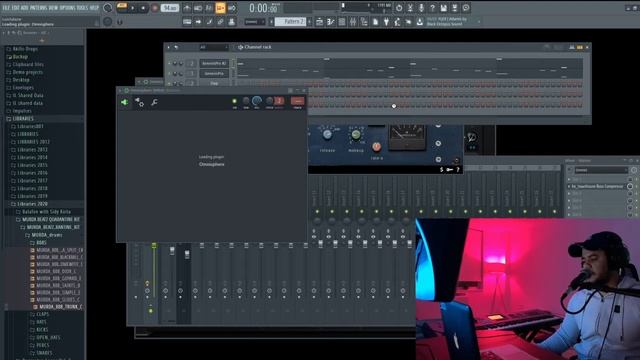The height and width of the screenshot is (360, 640).
Task: Expand the SNARES folder
Action: click(x=44, y=353)
